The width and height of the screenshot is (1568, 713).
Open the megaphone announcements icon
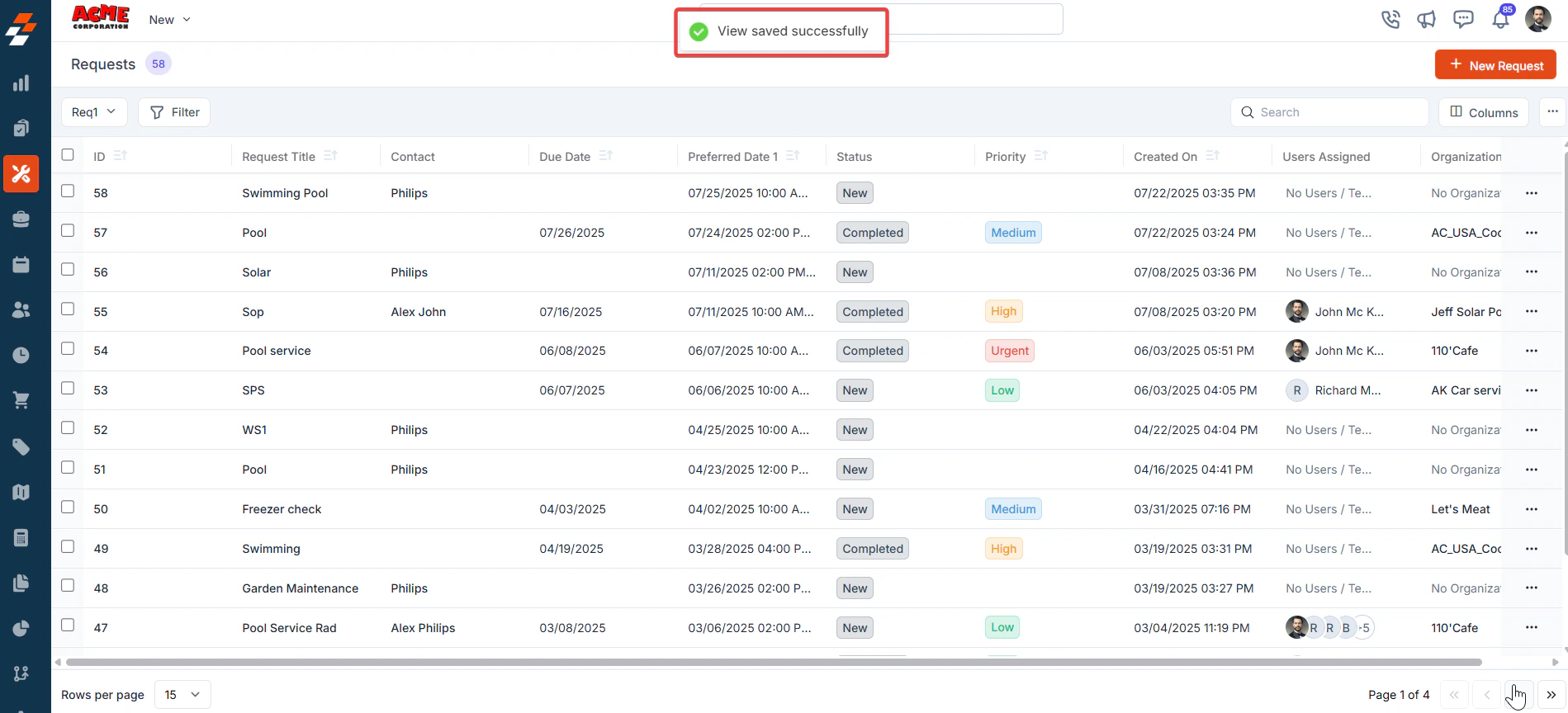pos(1427,19)
